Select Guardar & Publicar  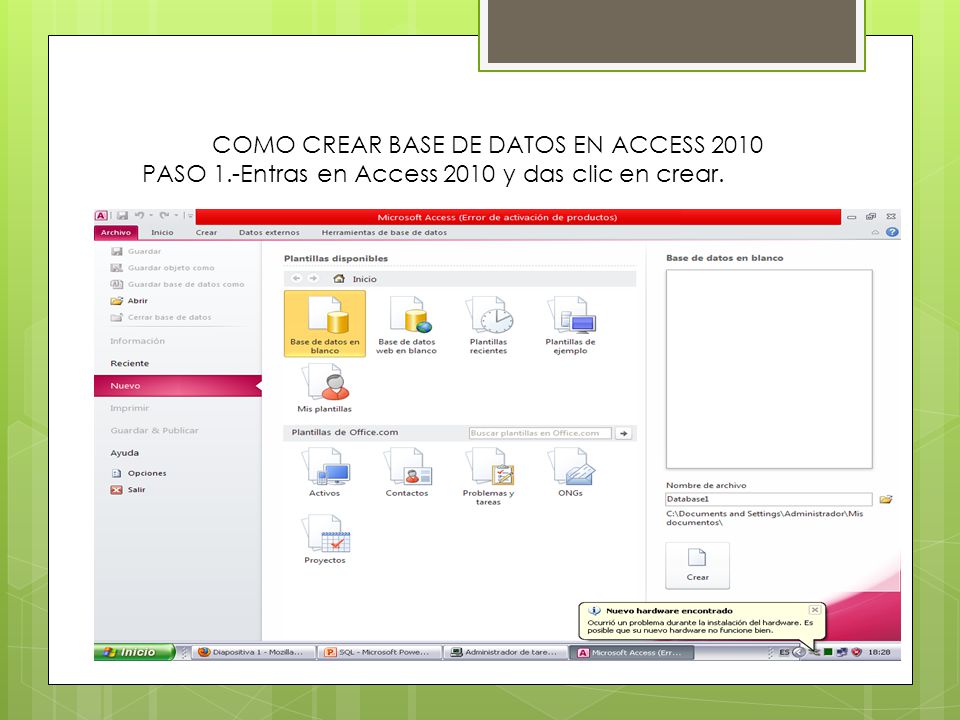pyautogui.click(x=154, y=430)
